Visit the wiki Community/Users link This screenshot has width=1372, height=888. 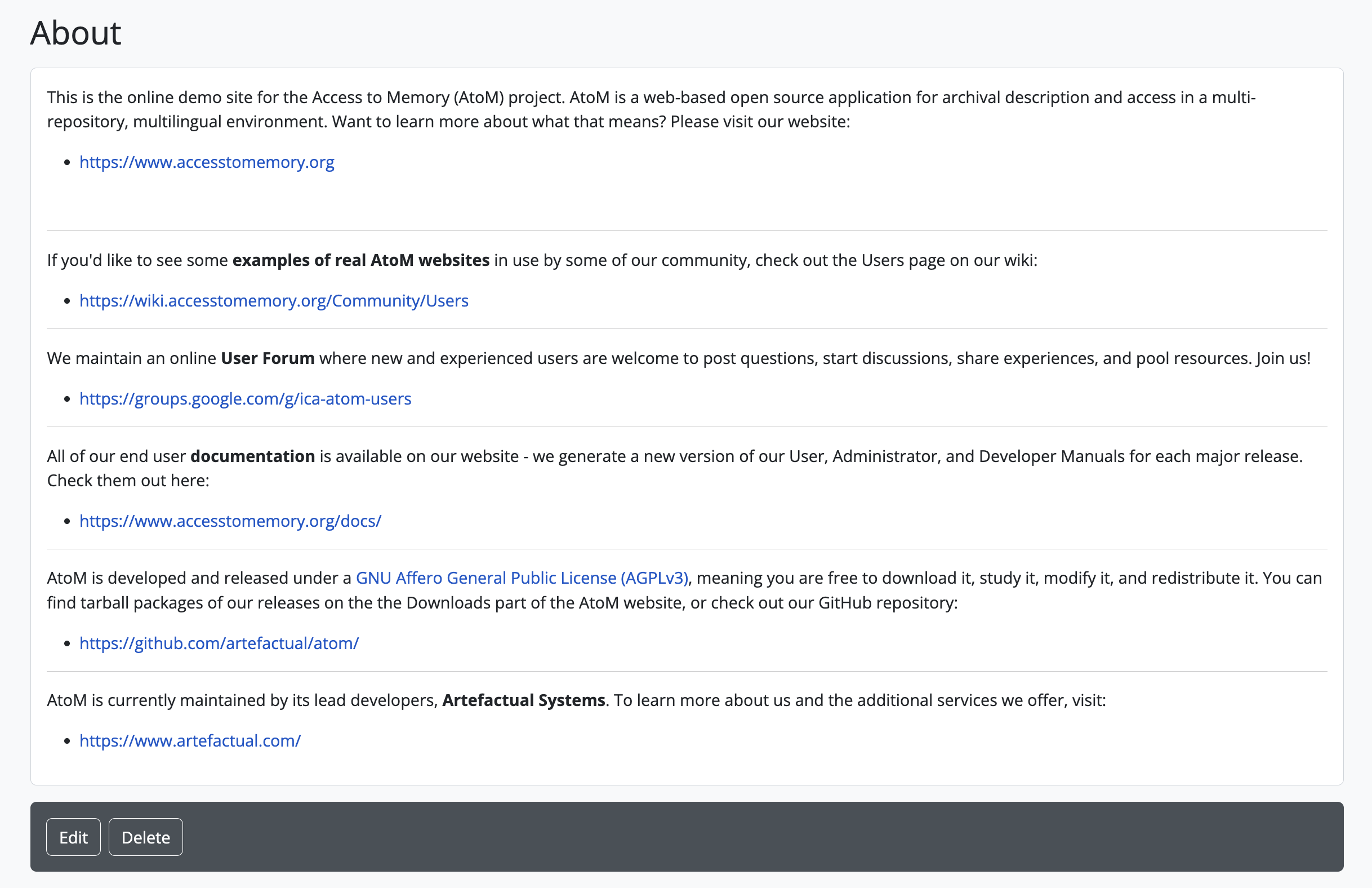(274, 300)
